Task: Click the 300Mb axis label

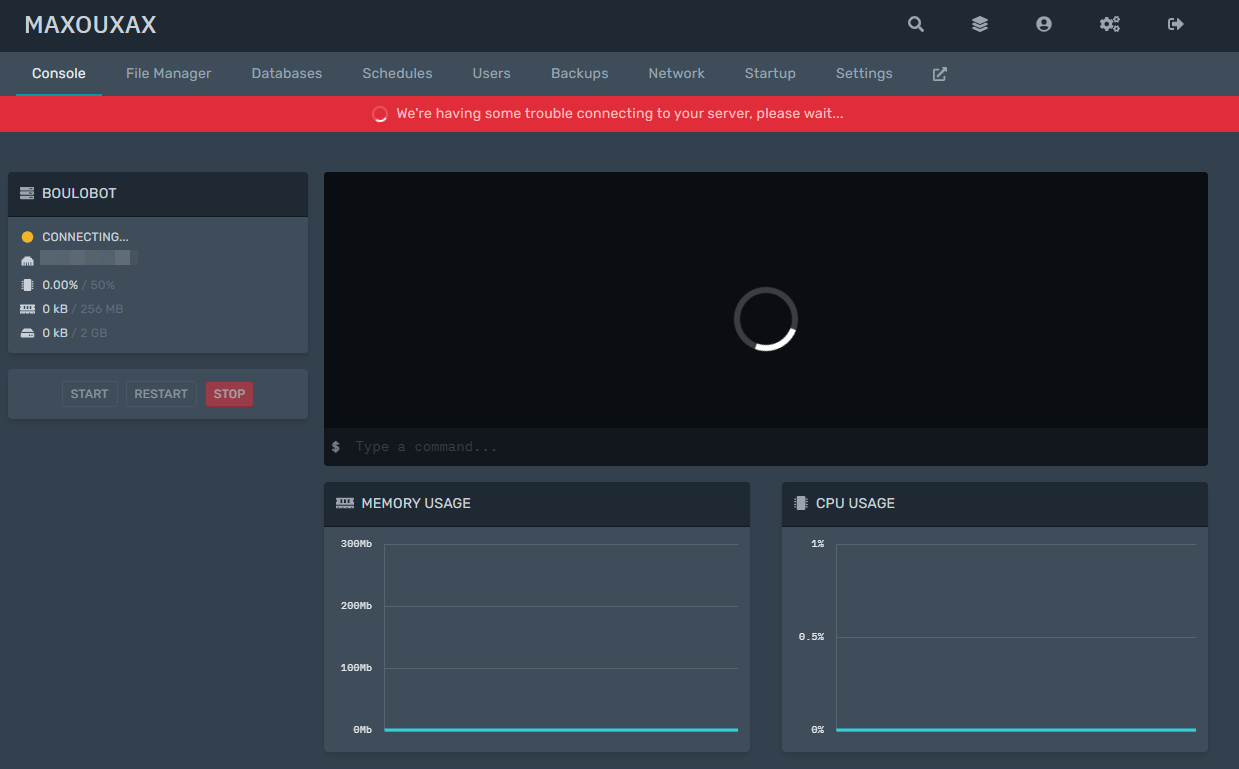Action: [356, 544]
